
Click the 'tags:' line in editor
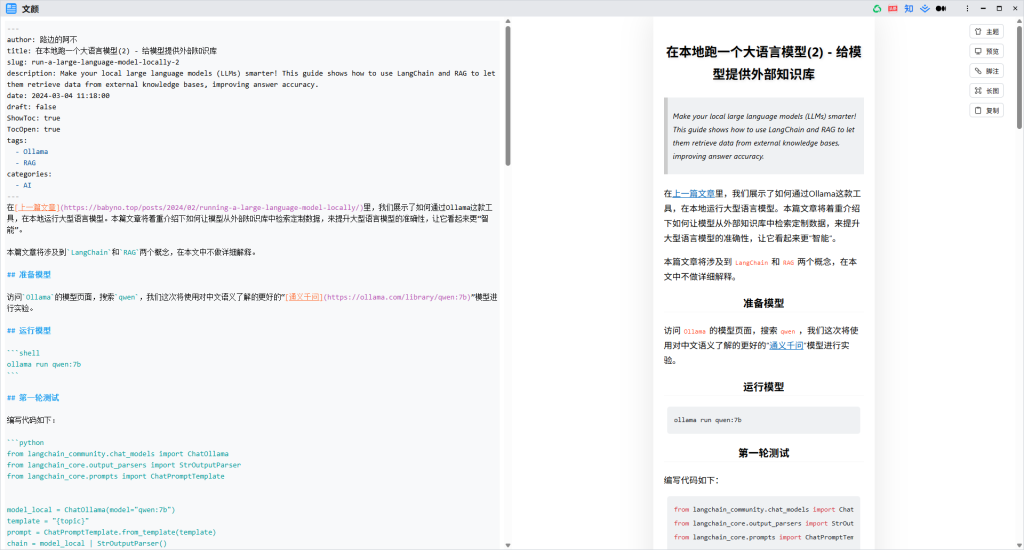click(x=17, y=140)
